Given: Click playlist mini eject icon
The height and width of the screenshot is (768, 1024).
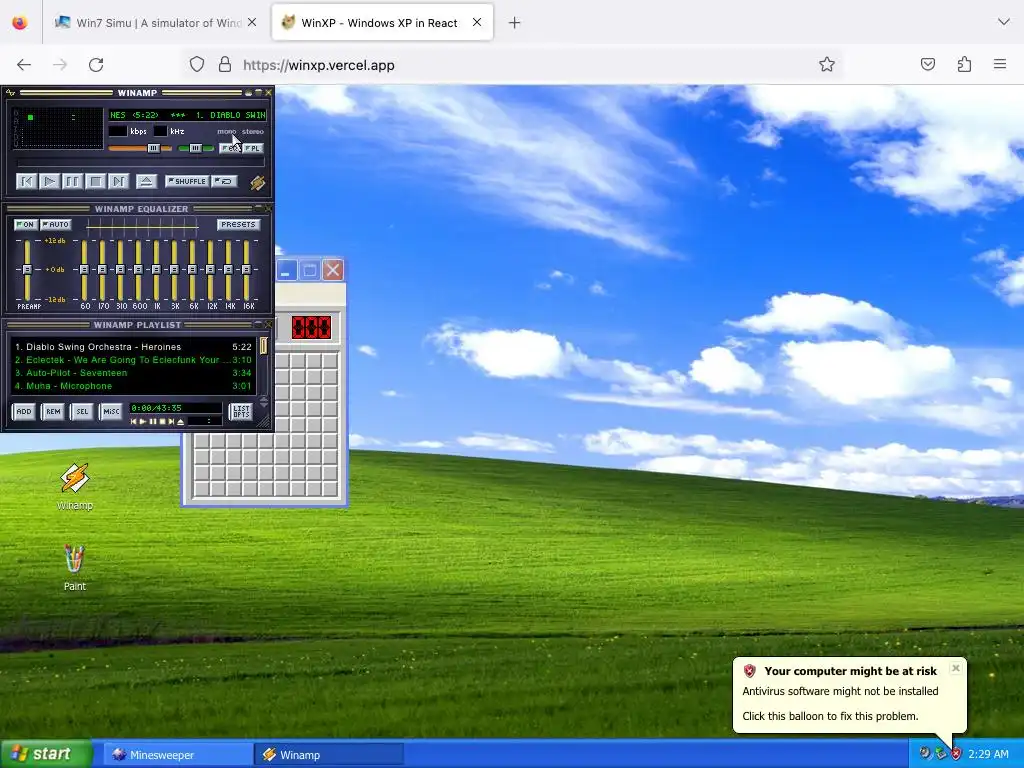Looking at the screenshot, I should pos(181,422).
